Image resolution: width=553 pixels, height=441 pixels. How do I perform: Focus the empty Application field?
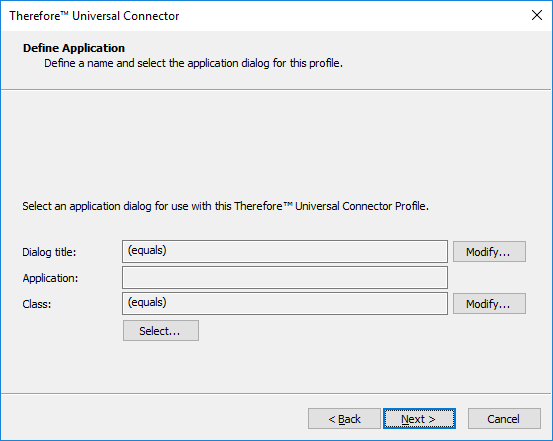[x=285, y=278]
